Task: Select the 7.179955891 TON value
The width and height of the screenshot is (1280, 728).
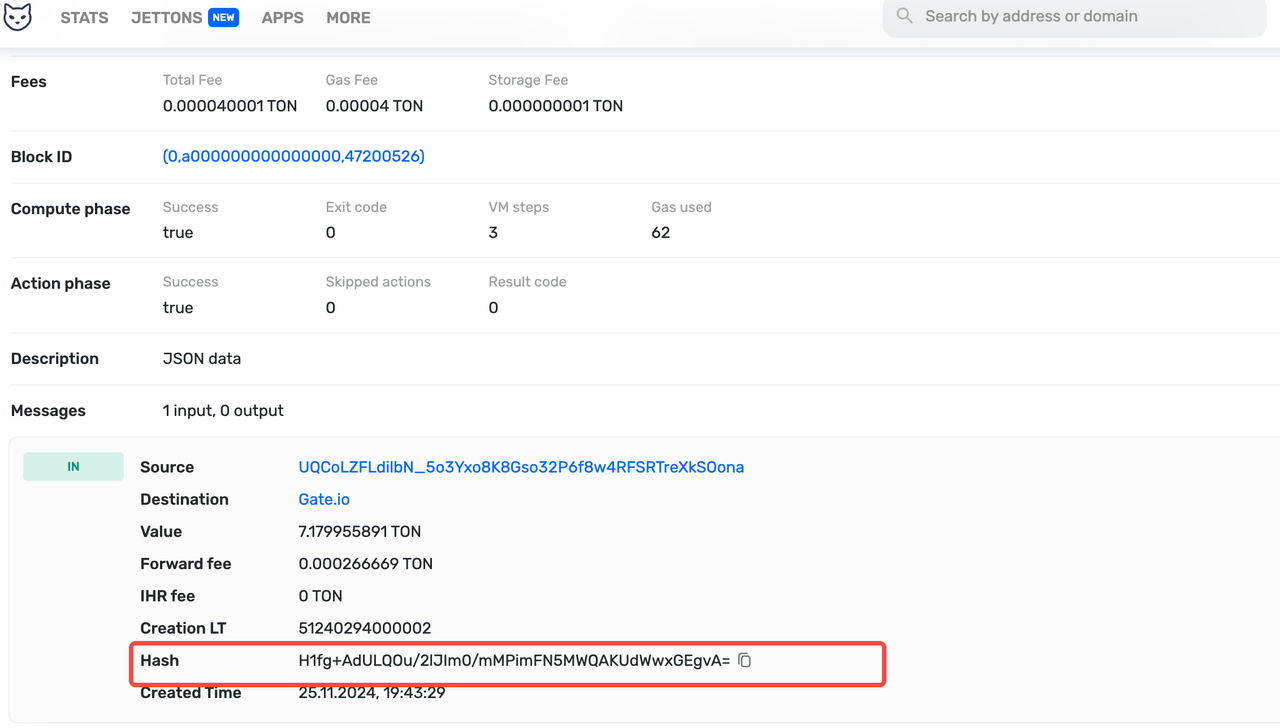Action: pos(359,531)
